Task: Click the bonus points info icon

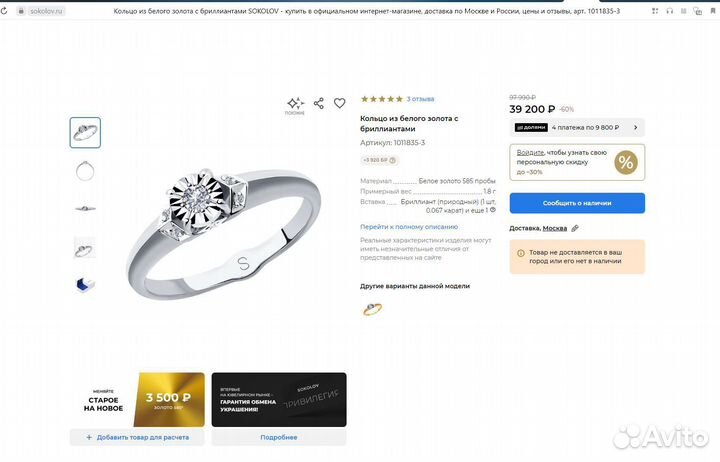Action: click(x=394, y=160)
